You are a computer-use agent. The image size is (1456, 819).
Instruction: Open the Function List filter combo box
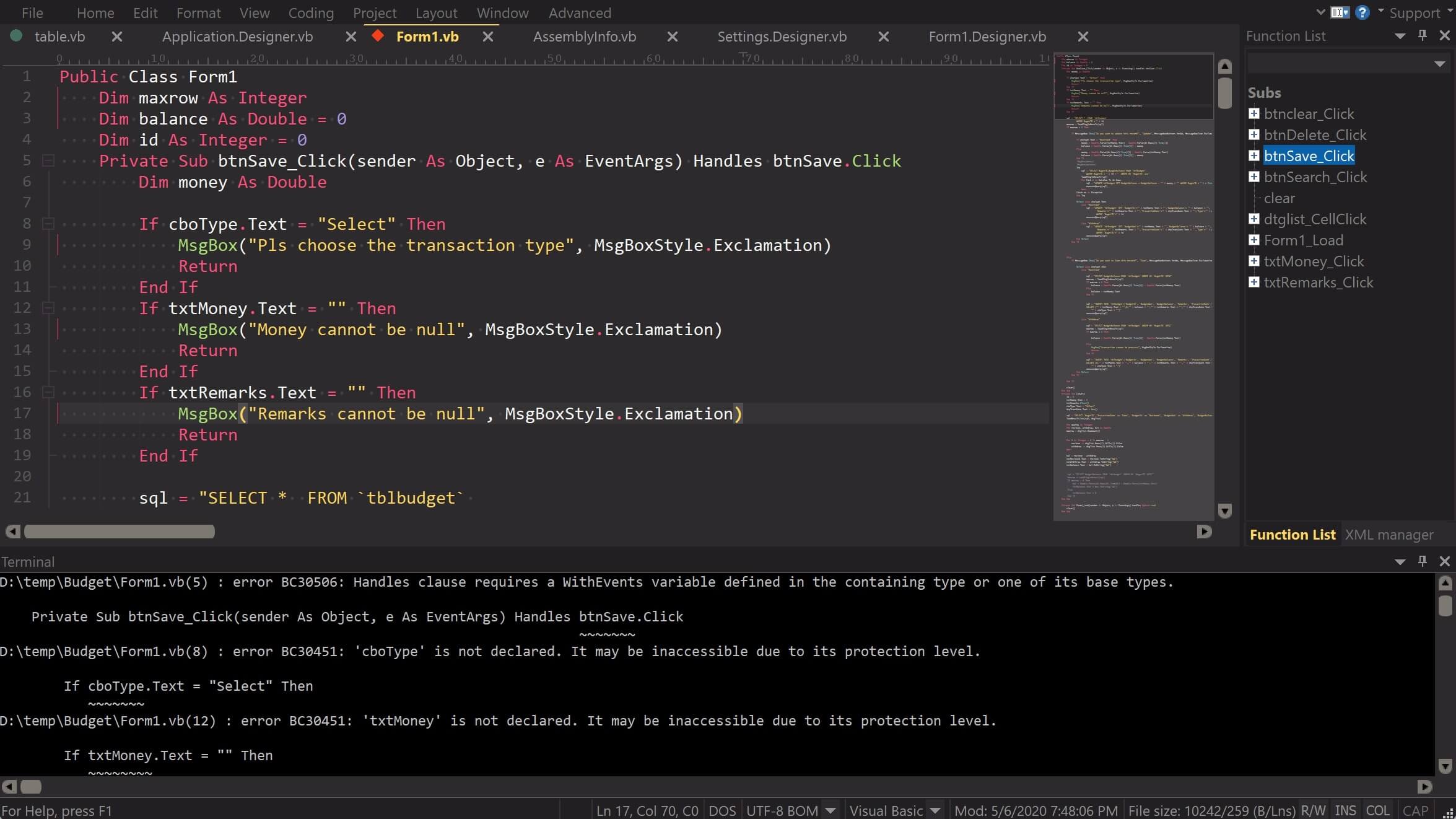(x=1347, y=63)
